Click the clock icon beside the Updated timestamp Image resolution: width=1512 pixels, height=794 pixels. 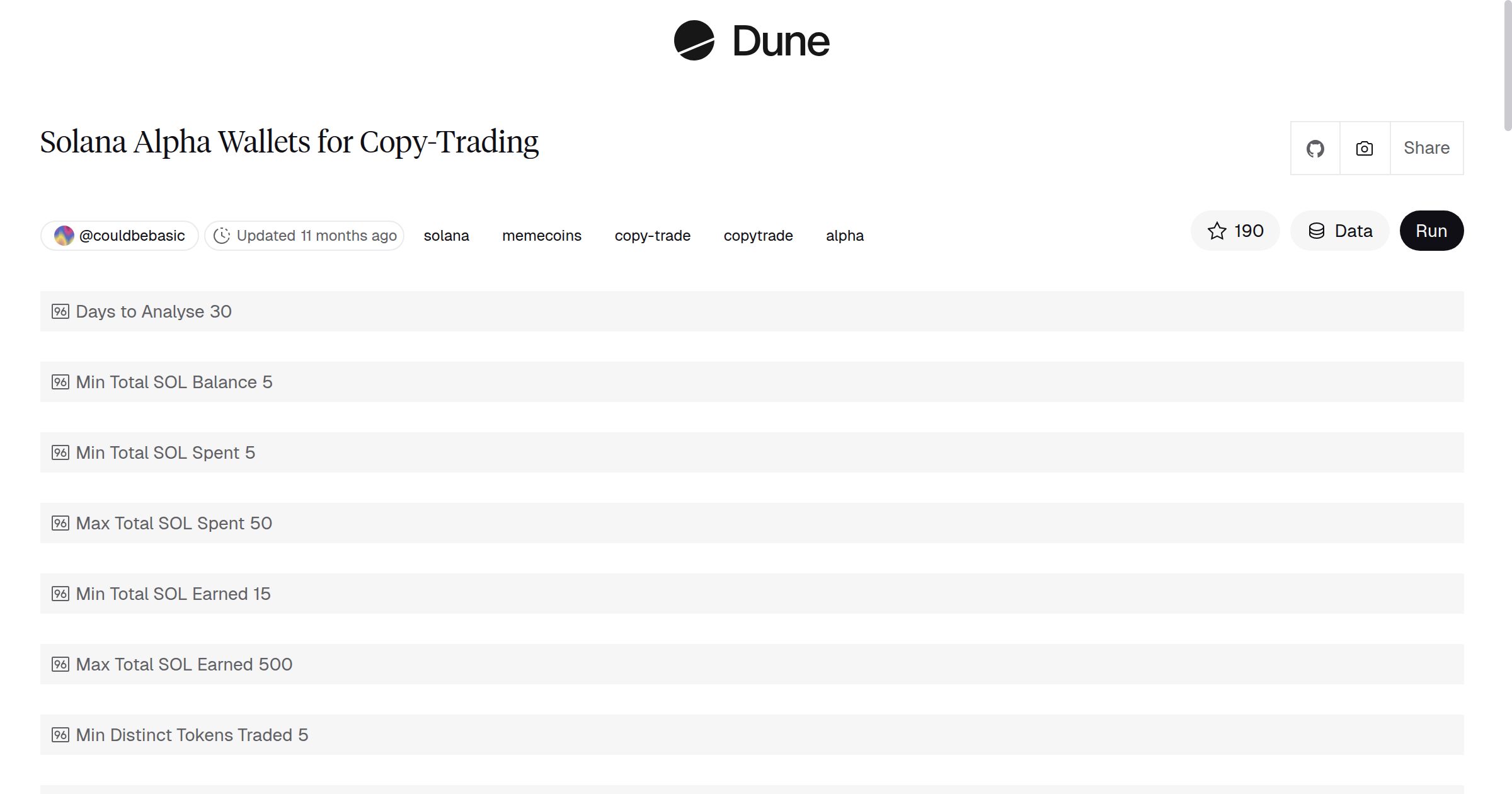click(224, 235)
